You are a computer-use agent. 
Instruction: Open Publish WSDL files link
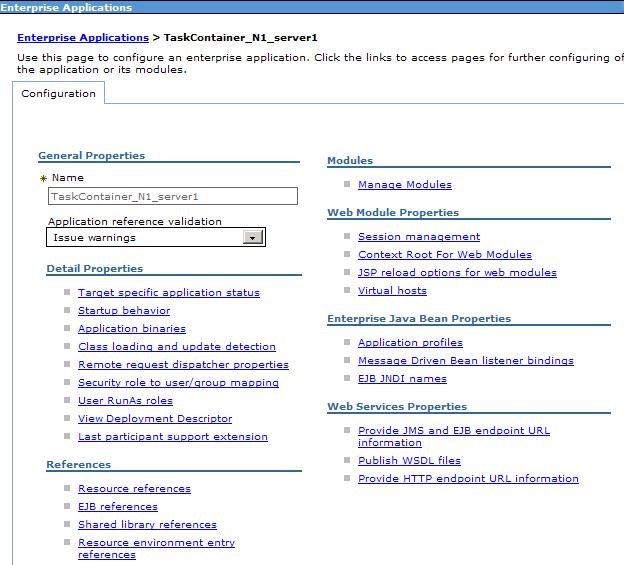(x=410, y=460)
